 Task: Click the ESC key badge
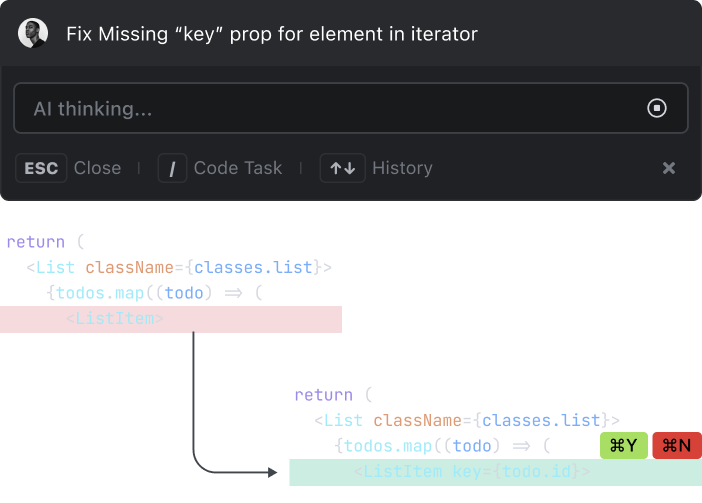tap(41, 168)
